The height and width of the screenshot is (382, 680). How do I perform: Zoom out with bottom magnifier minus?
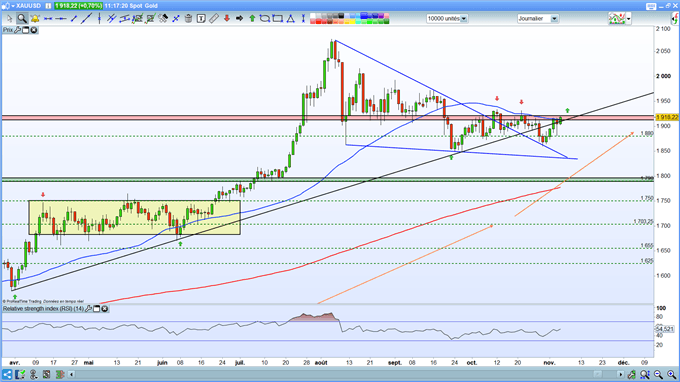pyautogui.click(x=658, y=374)
